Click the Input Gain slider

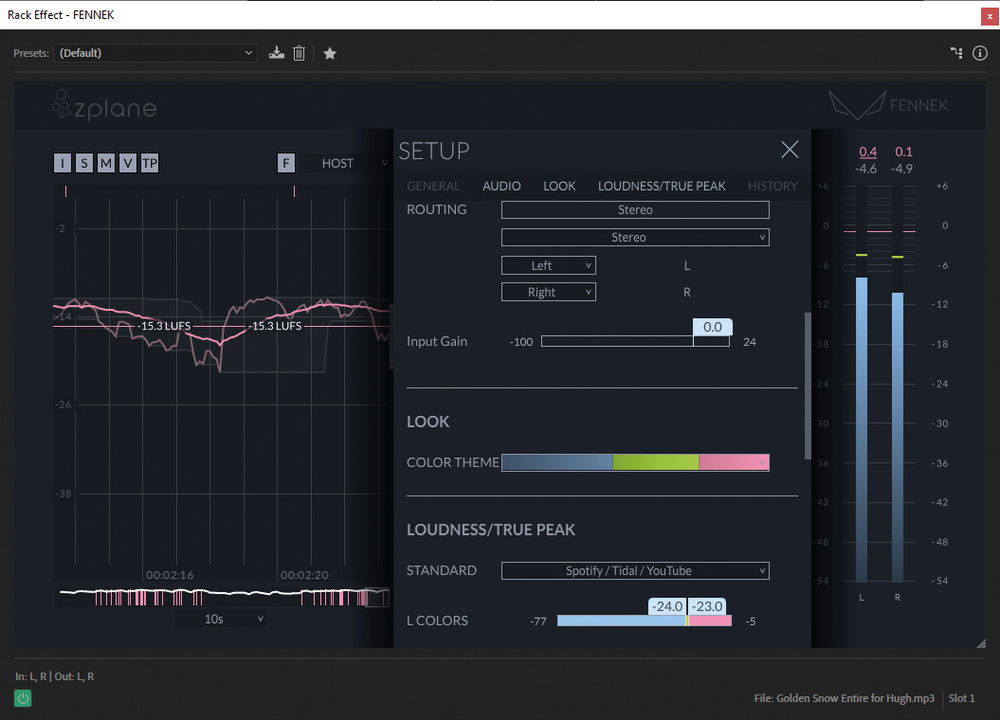pos(635,341)
